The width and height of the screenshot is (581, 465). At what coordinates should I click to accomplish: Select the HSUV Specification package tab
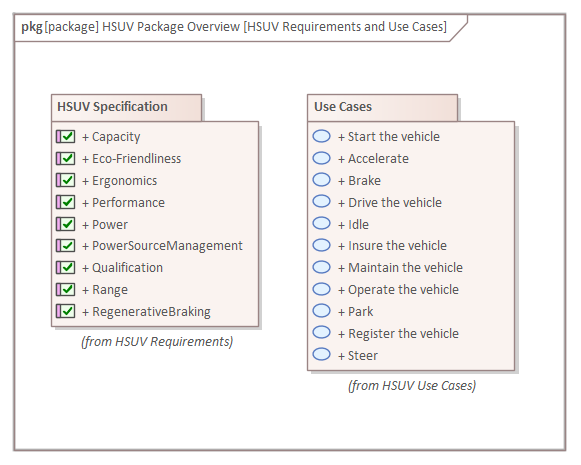click(x=126, y=107)
